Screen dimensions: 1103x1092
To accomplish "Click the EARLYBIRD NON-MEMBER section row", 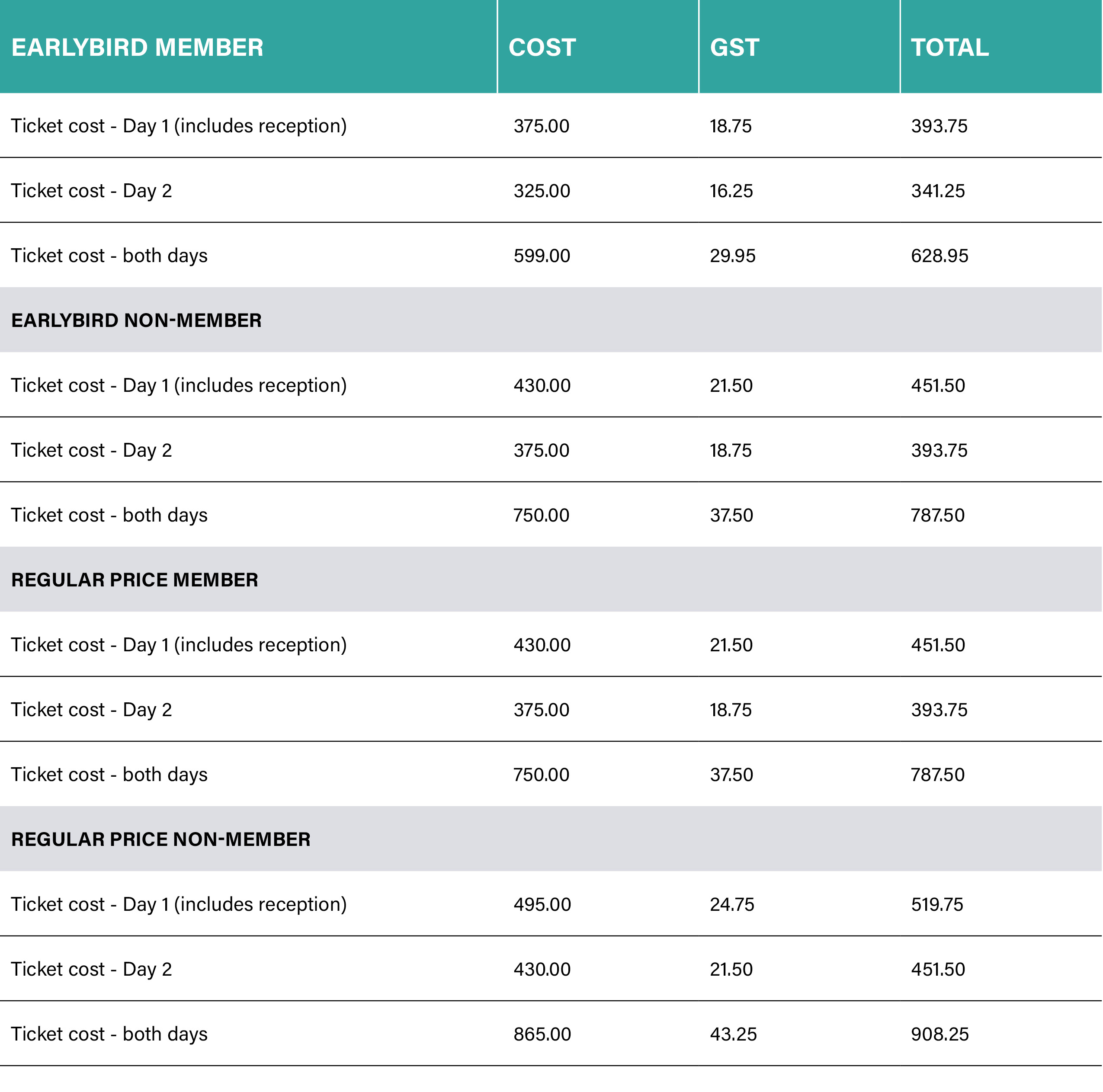I will [551, 320].
